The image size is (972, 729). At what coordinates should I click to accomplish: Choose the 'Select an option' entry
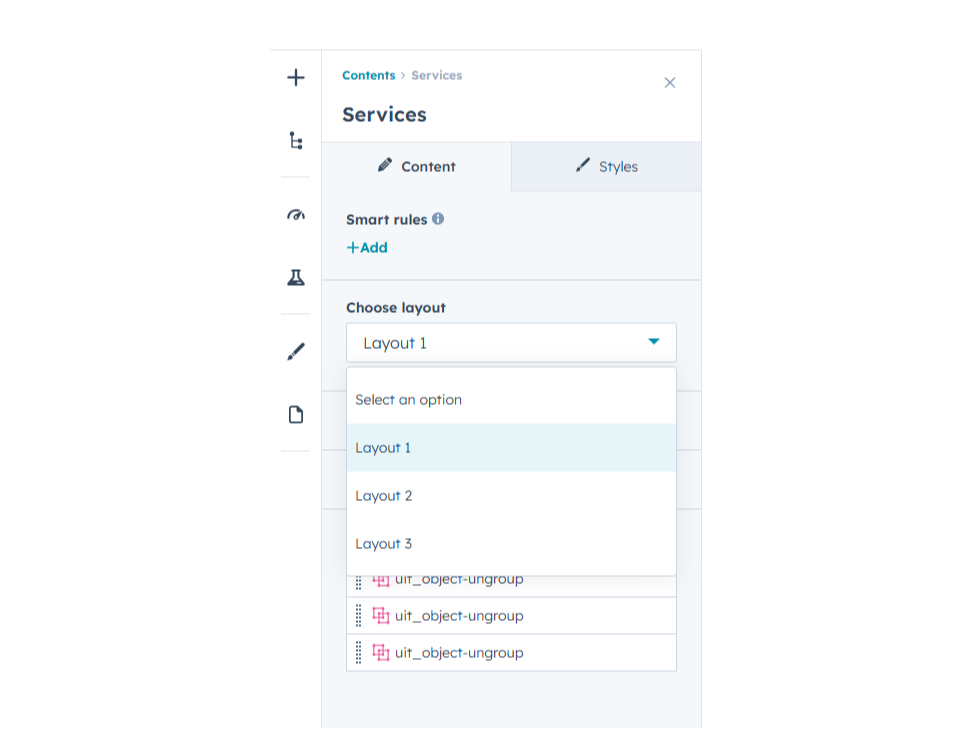[x=409, y=400]
